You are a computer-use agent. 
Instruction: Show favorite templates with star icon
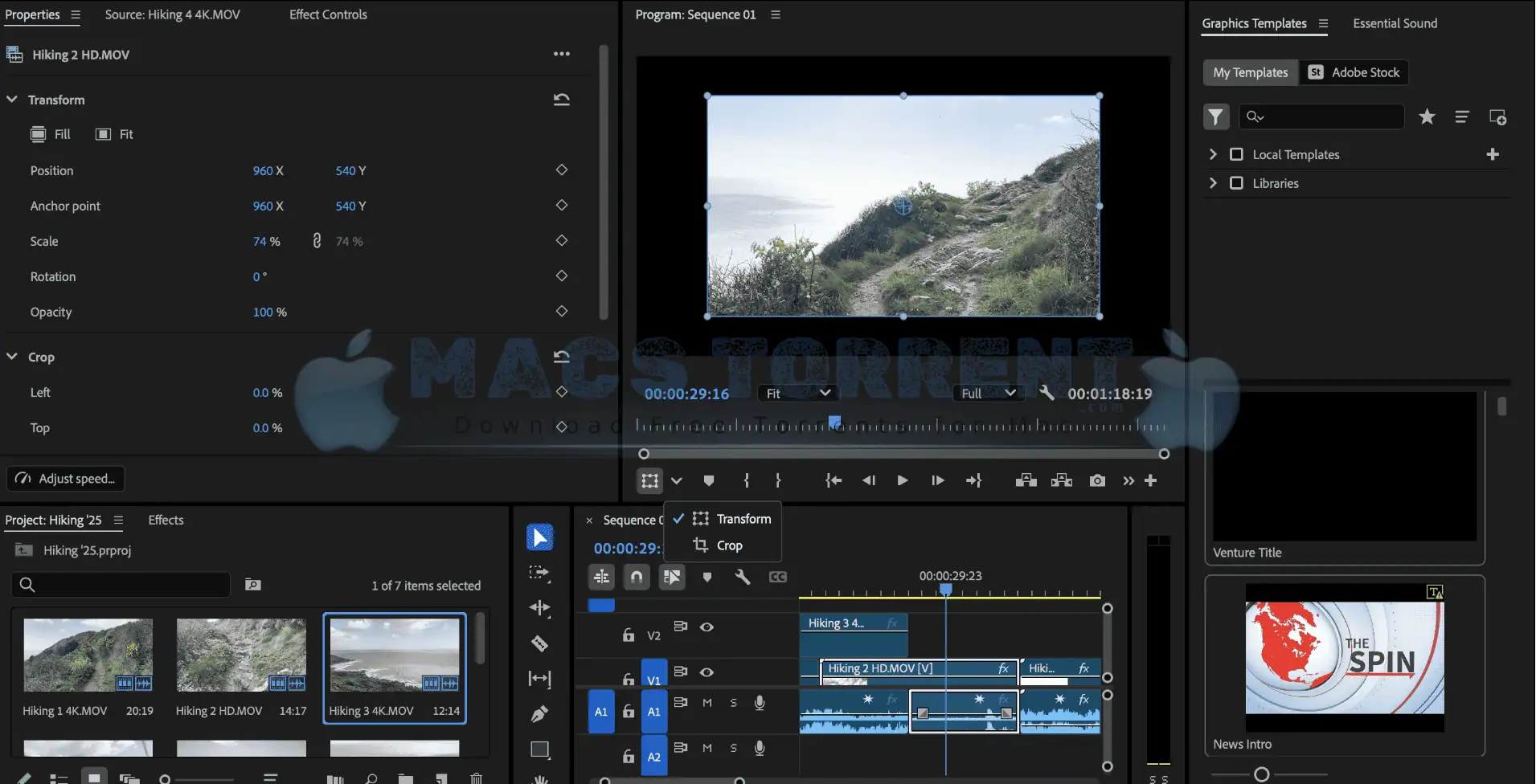[x=1427, y=117]
